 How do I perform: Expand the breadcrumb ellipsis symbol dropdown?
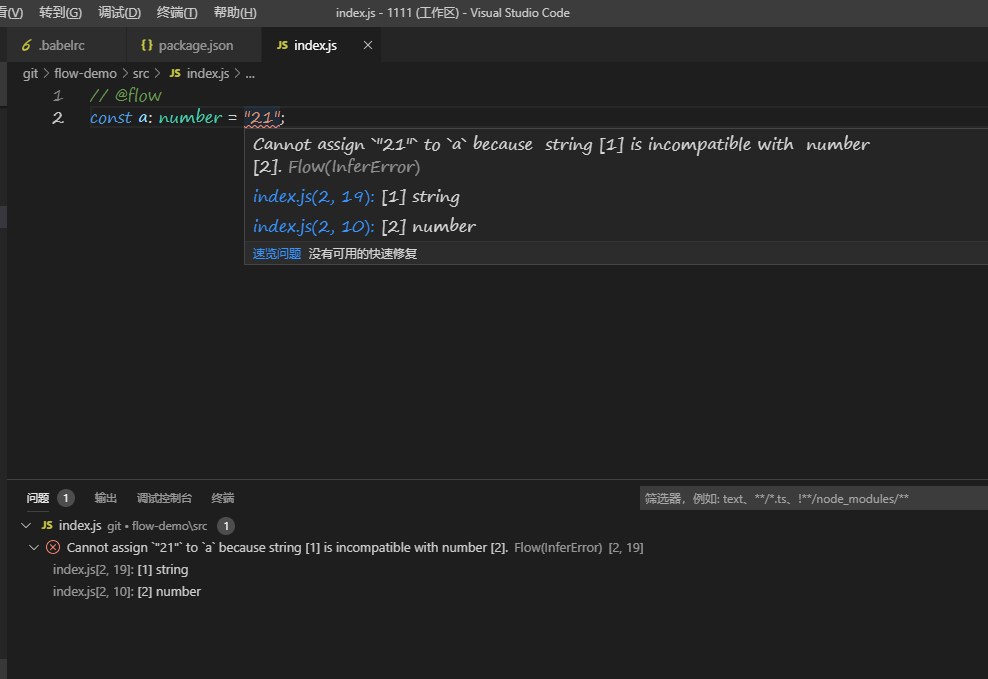[x=250, y=74]
